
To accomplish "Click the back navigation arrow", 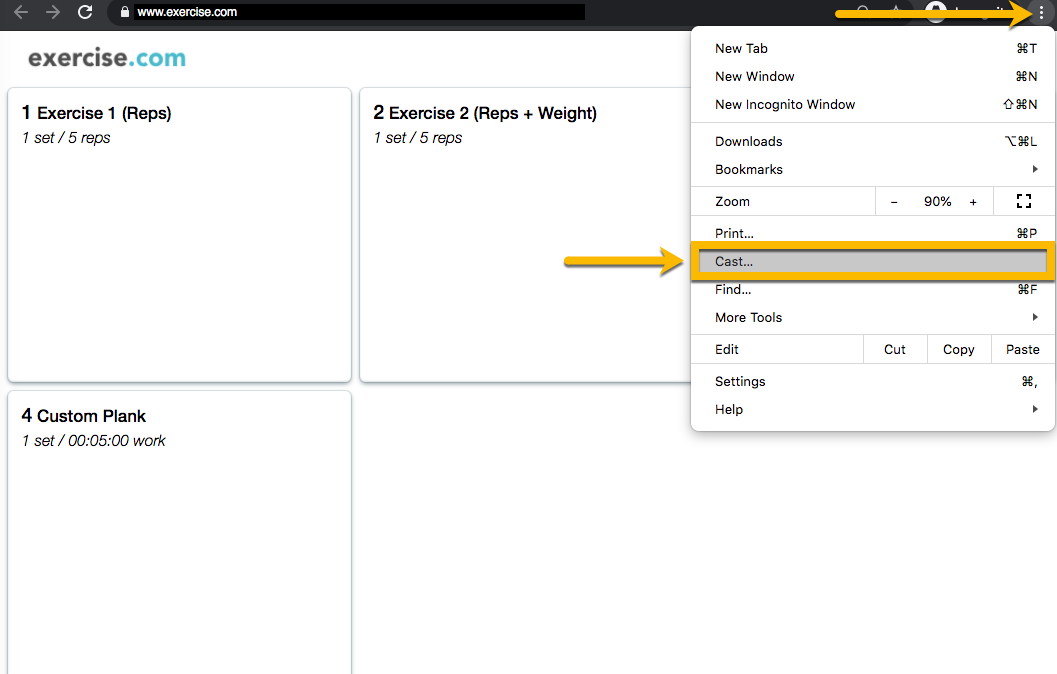I will pyautogui.click(x=22, y=12).
